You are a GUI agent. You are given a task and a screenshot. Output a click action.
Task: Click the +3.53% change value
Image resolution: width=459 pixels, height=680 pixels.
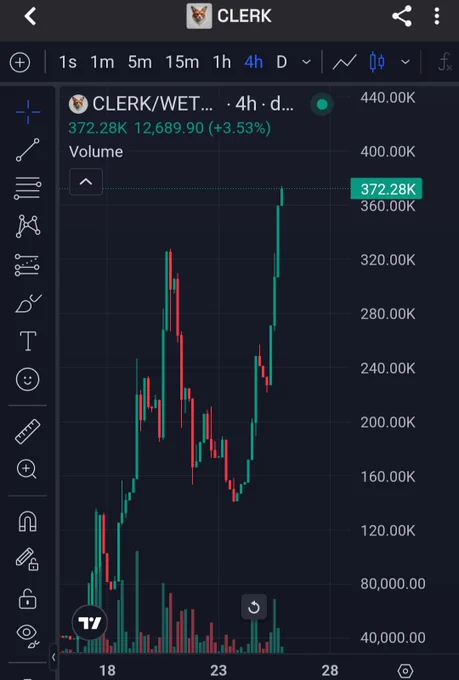[239, 128]
